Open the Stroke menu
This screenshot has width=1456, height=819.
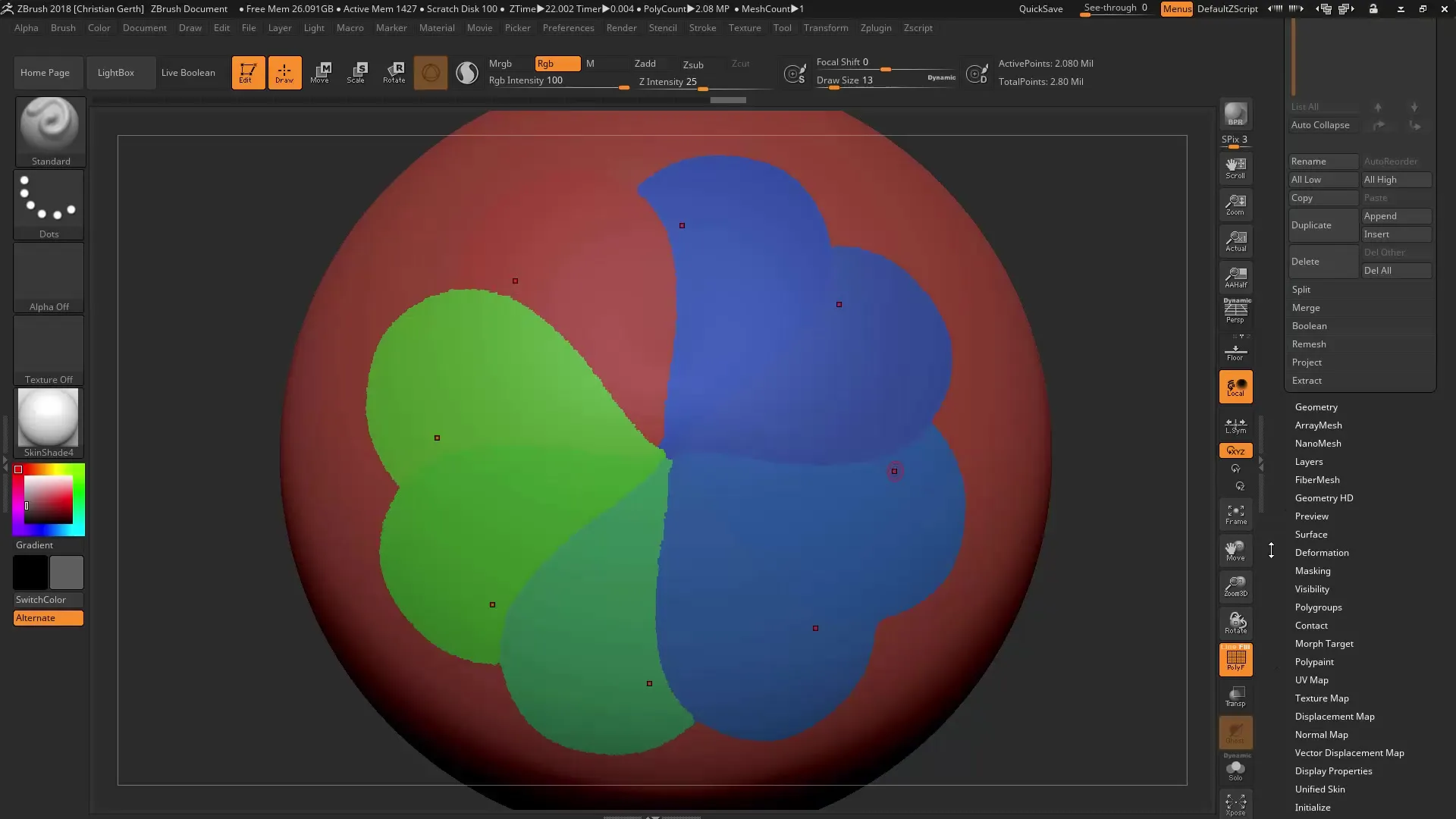pos(702,28)
